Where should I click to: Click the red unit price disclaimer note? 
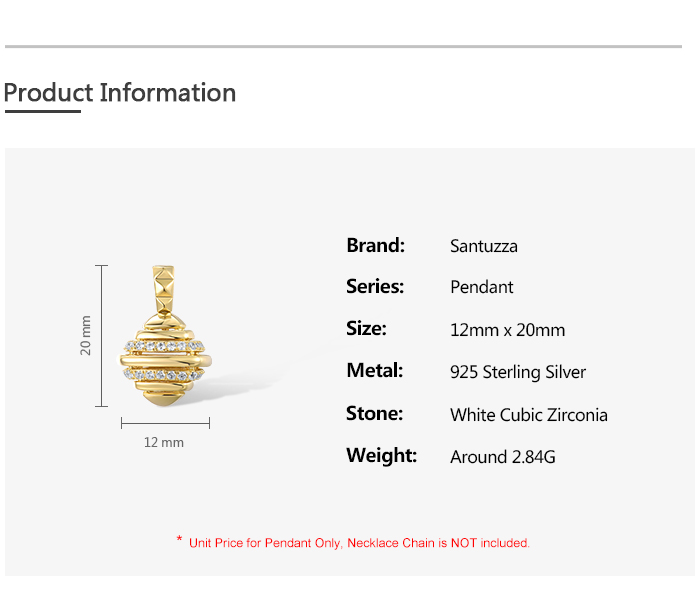tap(359, 543)
